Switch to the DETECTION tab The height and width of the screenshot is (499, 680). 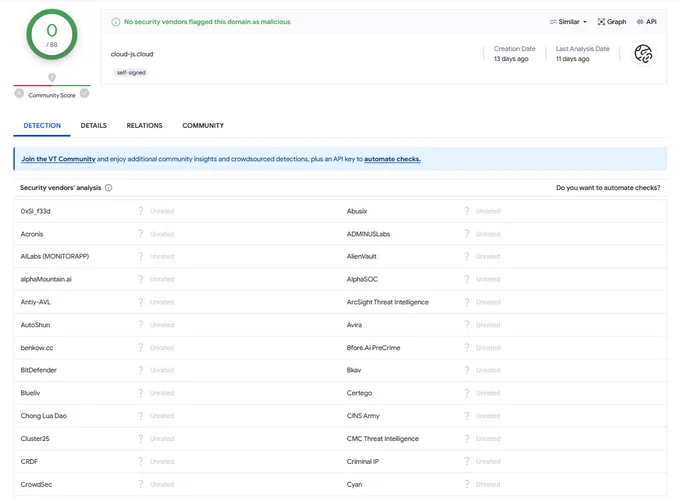tap(42, 125)
